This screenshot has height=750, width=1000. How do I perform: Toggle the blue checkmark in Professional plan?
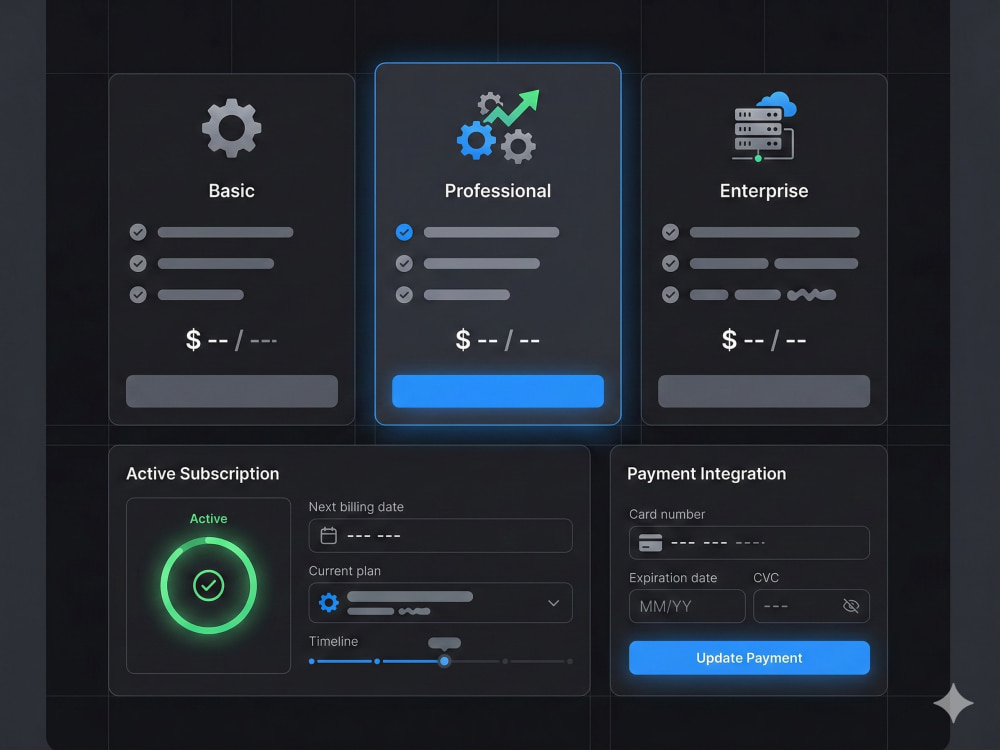(404, 232)
